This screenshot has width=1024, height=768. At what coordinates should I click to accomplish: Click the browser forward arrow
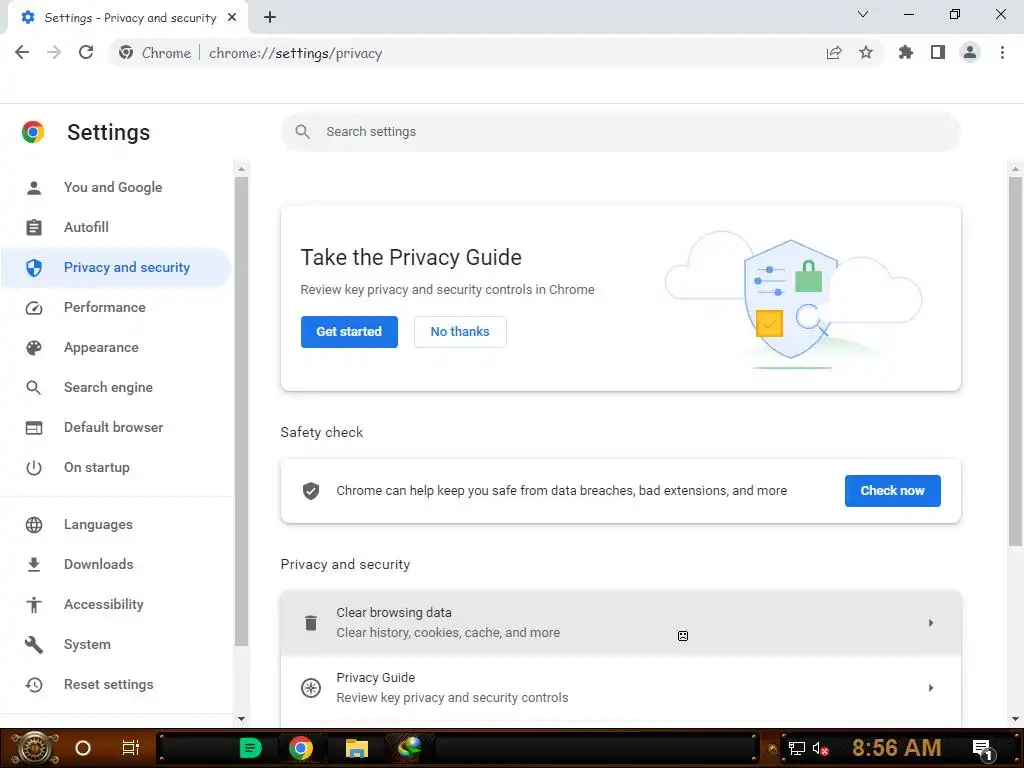coord(54,53)
